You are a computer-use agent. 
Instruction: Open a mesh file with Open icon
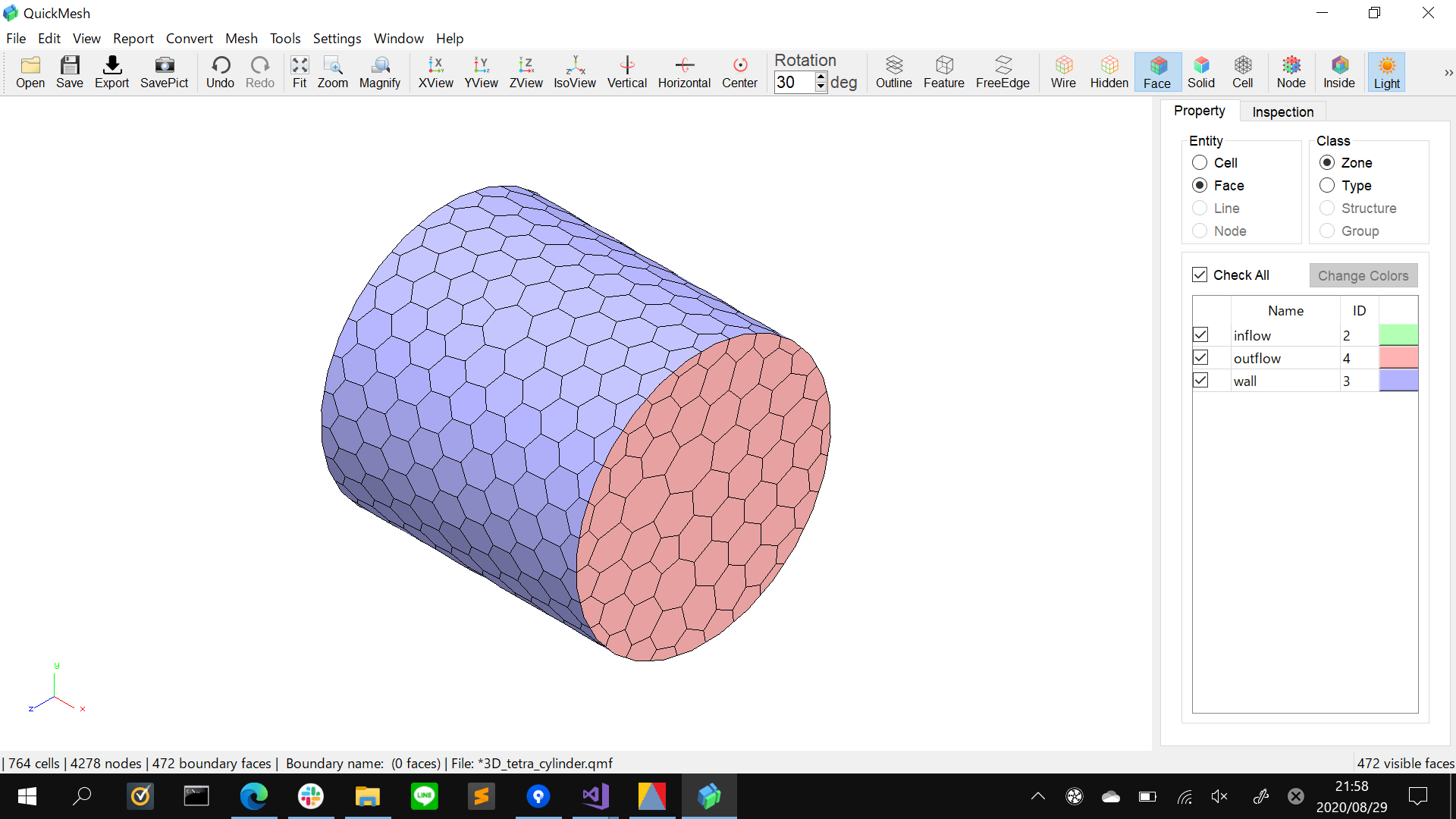30,72
